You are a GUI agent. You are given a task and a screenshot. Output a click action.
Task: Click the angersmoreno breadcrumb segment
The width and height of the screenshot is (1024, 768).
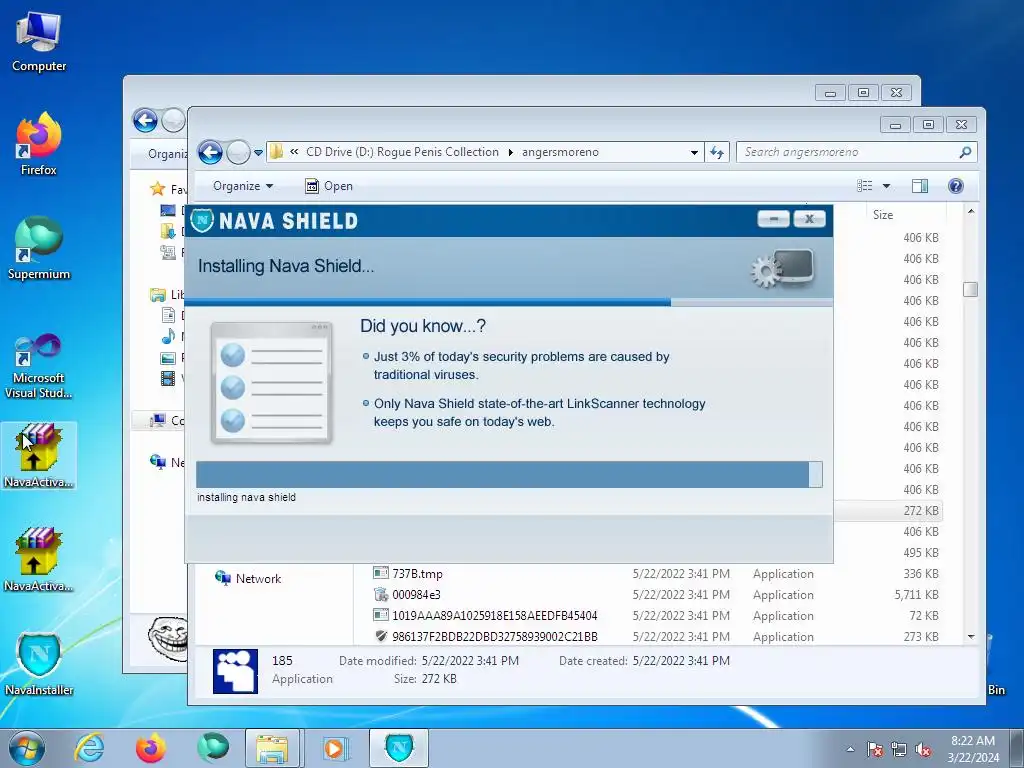click(560, 152)
